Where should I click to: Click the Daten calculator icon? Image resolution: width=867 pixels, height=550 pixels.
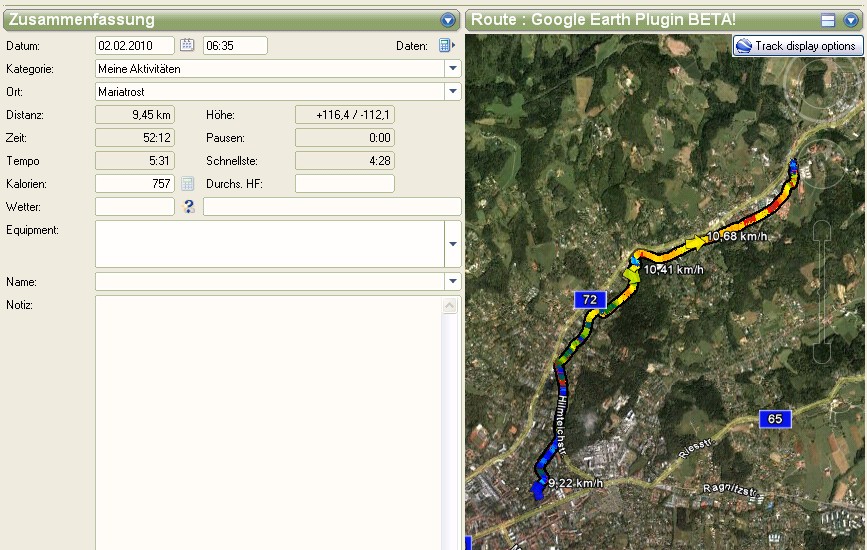tap(446, 45)
